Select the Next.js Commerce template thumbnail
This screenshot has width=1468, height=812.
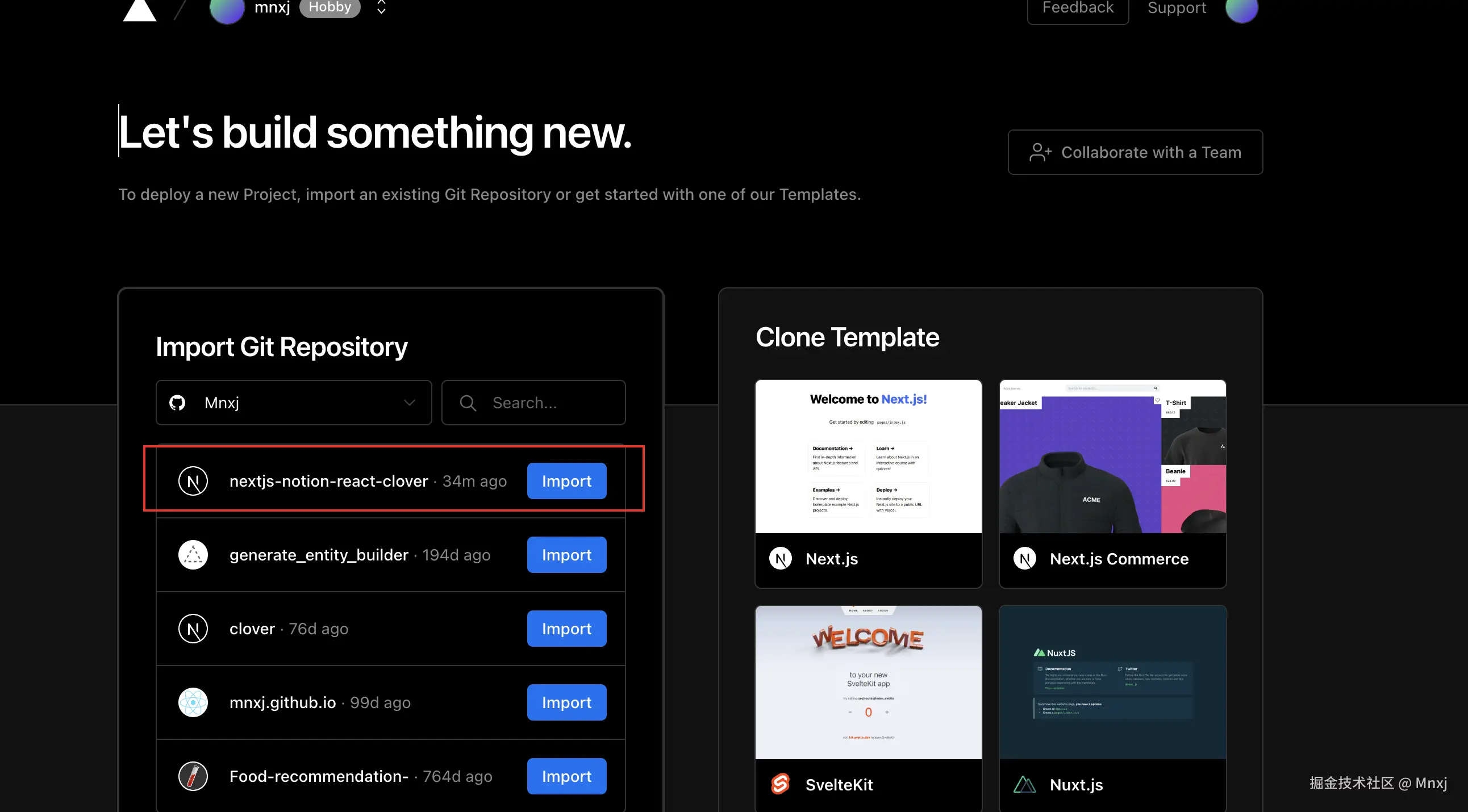[x=1112, y=456]
